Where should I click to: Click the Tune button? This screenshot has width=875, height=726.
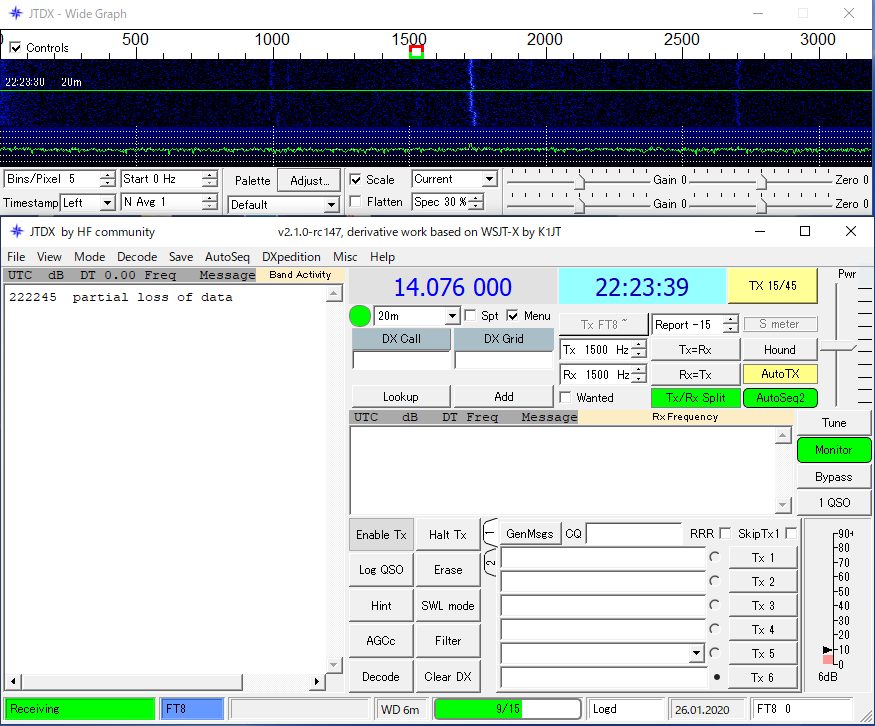pyautogui.click(x=833, y=423)
